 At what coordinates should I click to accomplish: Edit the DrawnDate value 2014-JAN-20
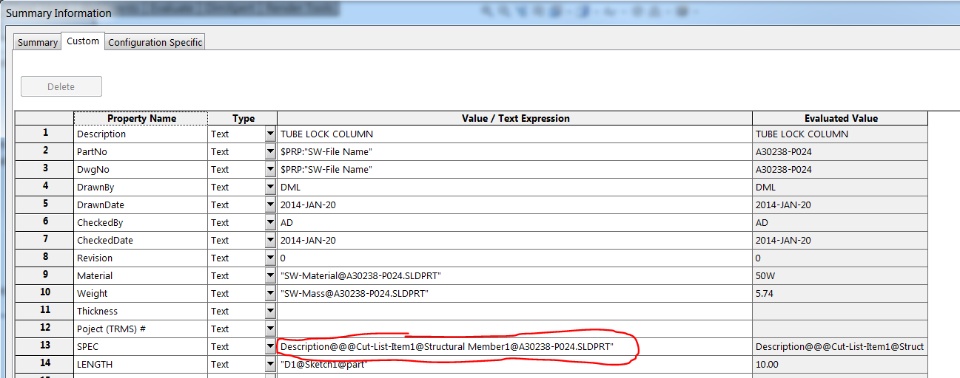coord(515,205)
